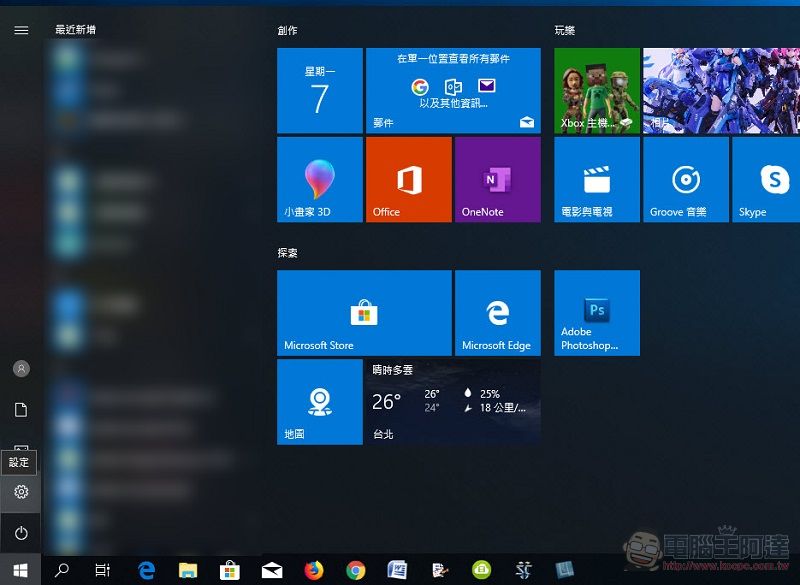The width and height of the screenshot is (800, 585).
Task: Click the Firefox icon in the taskbar
Action: click(x=314, y=570)
